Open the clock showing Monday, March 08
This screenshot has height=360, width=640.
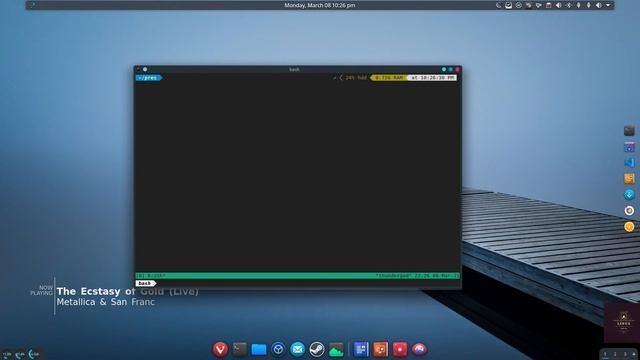click(x=320, y=5)
